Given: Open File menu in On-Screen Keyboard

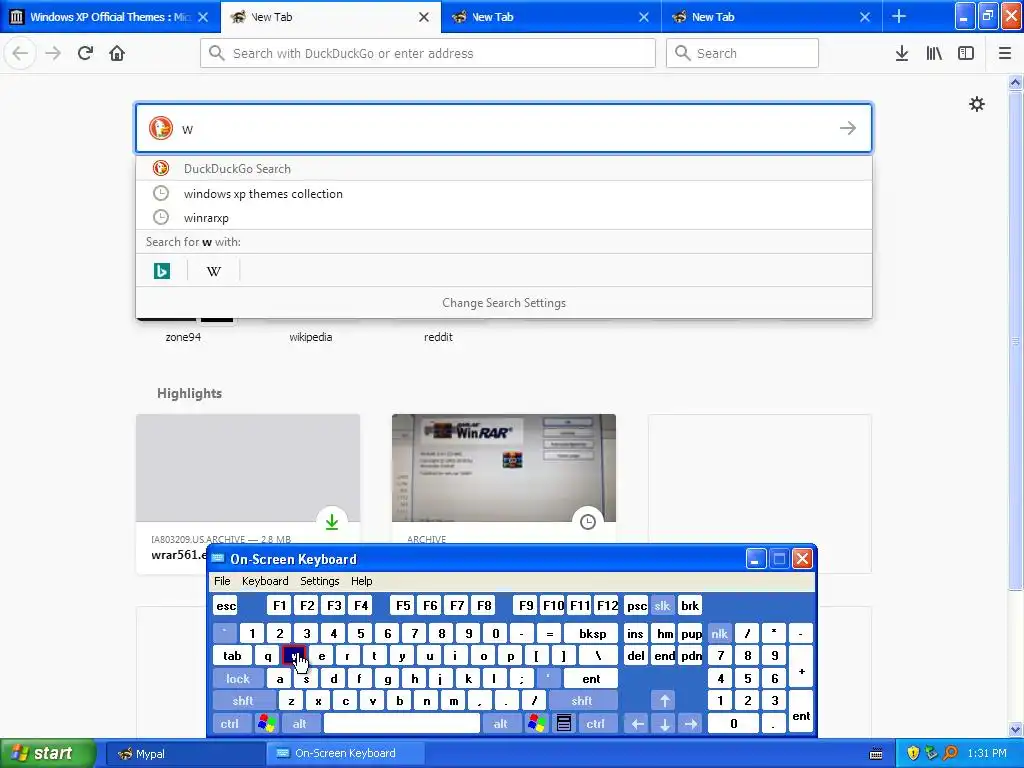Looking at the screenshot, I should [222, 581].
